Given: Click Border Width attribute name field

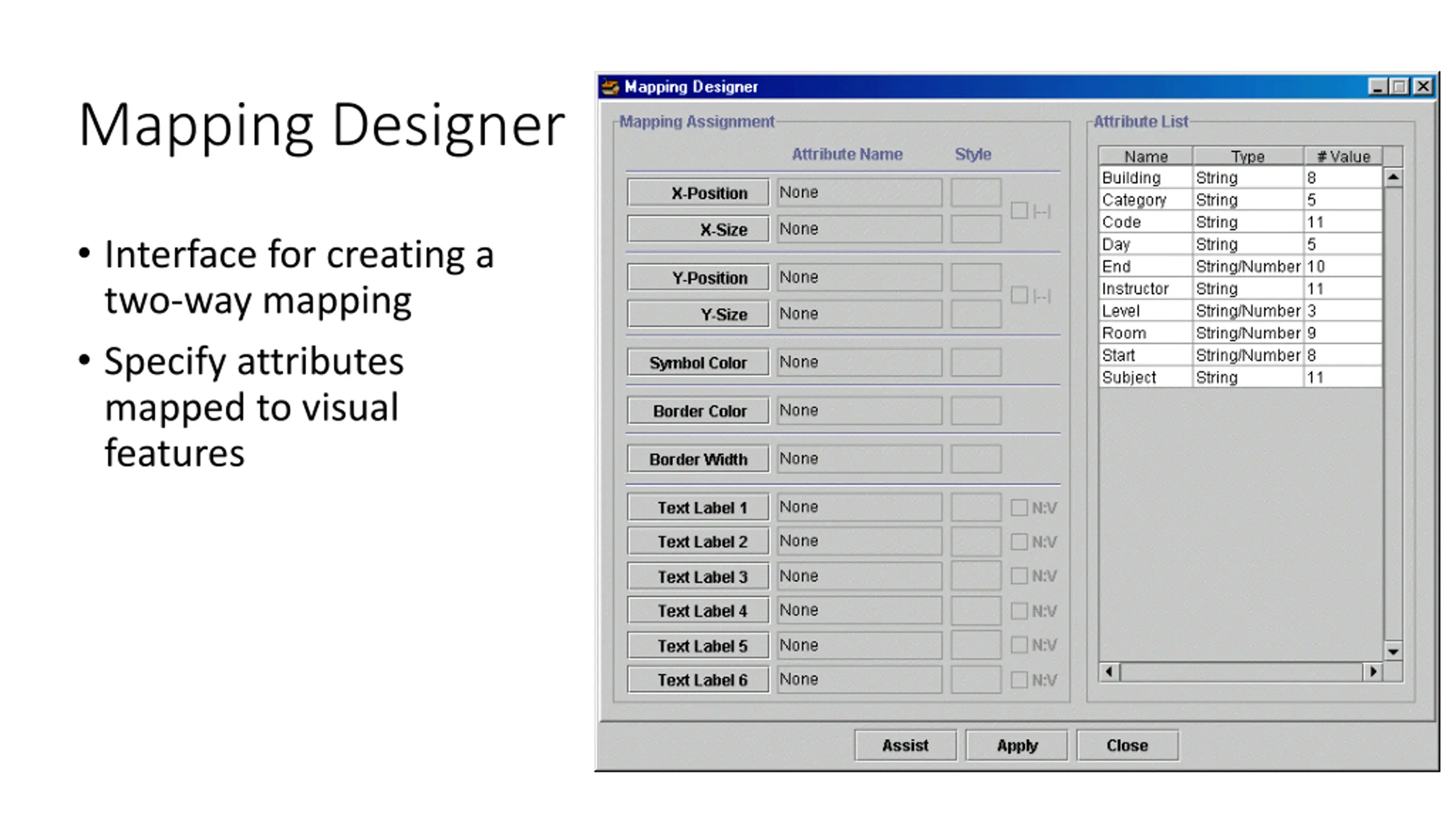Looking at the screenshot, I should pos(859,458).
